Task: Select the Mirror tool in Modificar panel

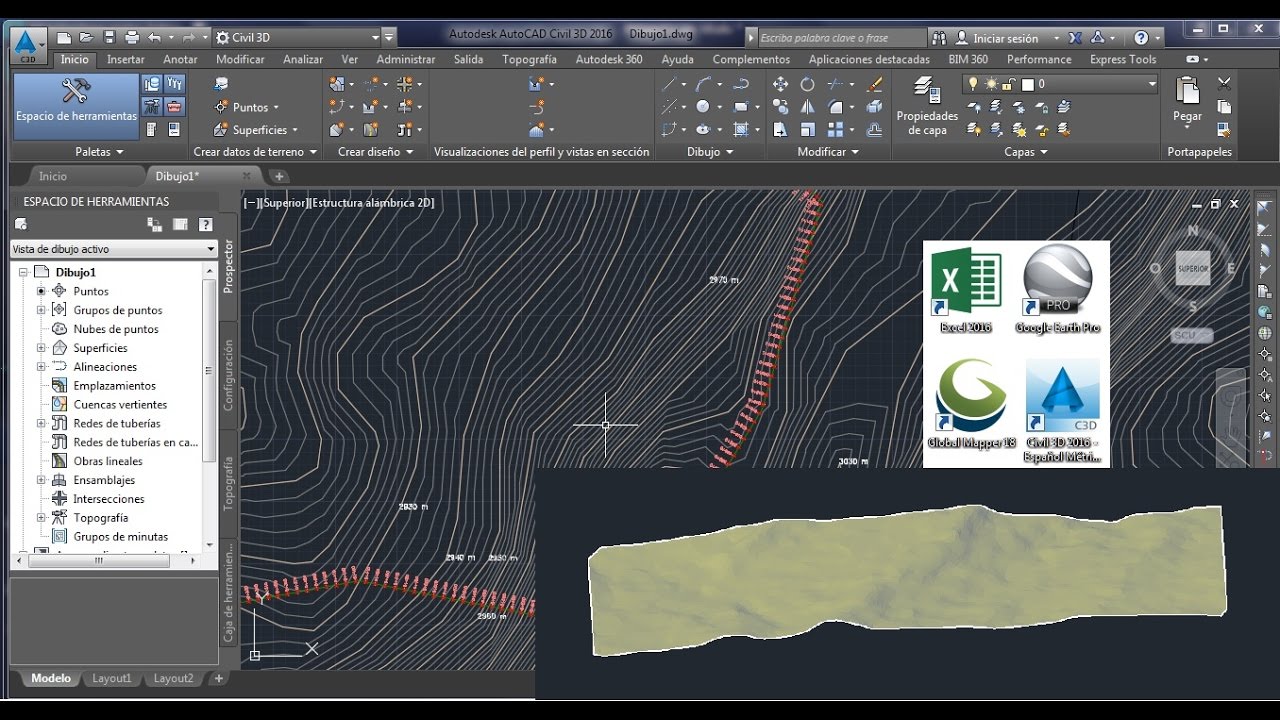Action: click(x=807, y=107)
